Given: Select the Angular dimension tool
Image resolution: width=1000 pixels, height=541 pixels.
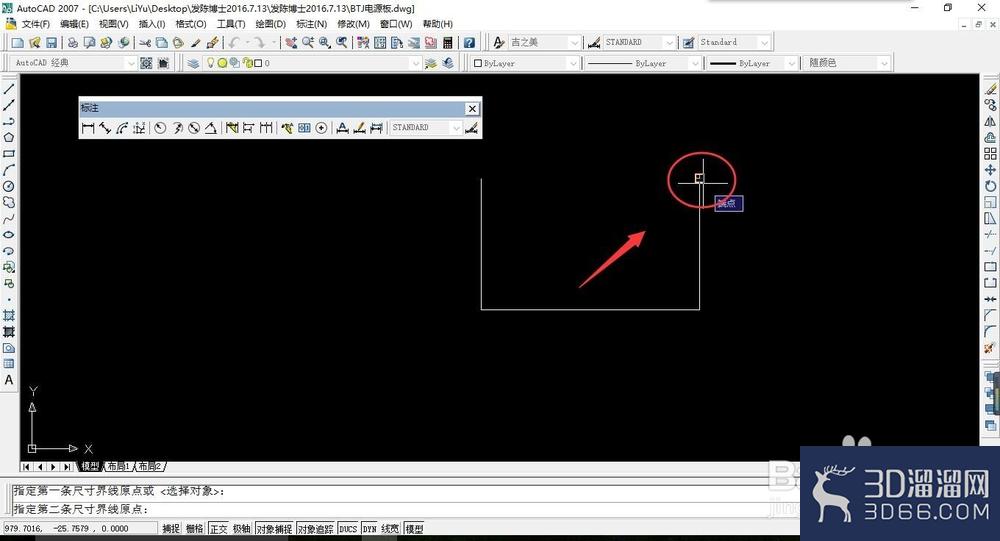Looking at the screenshot, I should 211,128.
